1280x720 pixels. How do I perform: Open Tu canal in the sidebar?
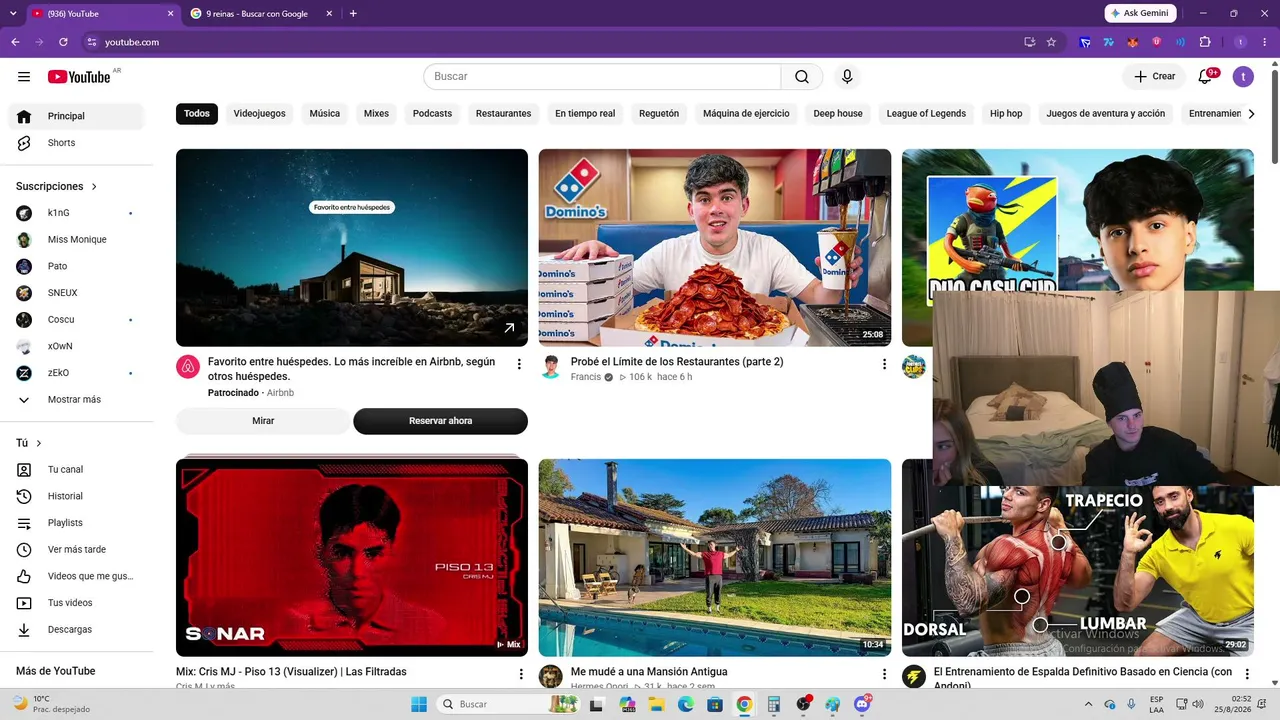point(76,470)
